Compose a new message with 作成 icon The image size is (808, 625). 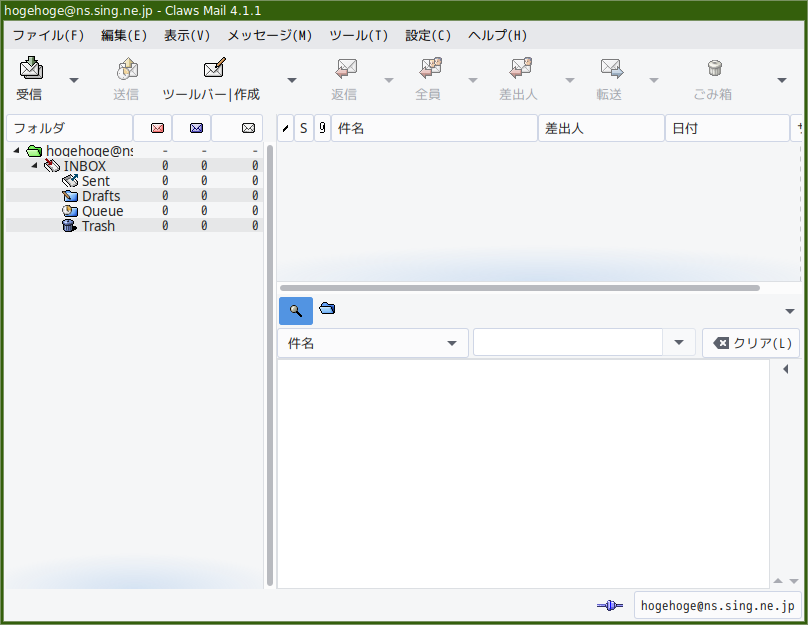214,67
